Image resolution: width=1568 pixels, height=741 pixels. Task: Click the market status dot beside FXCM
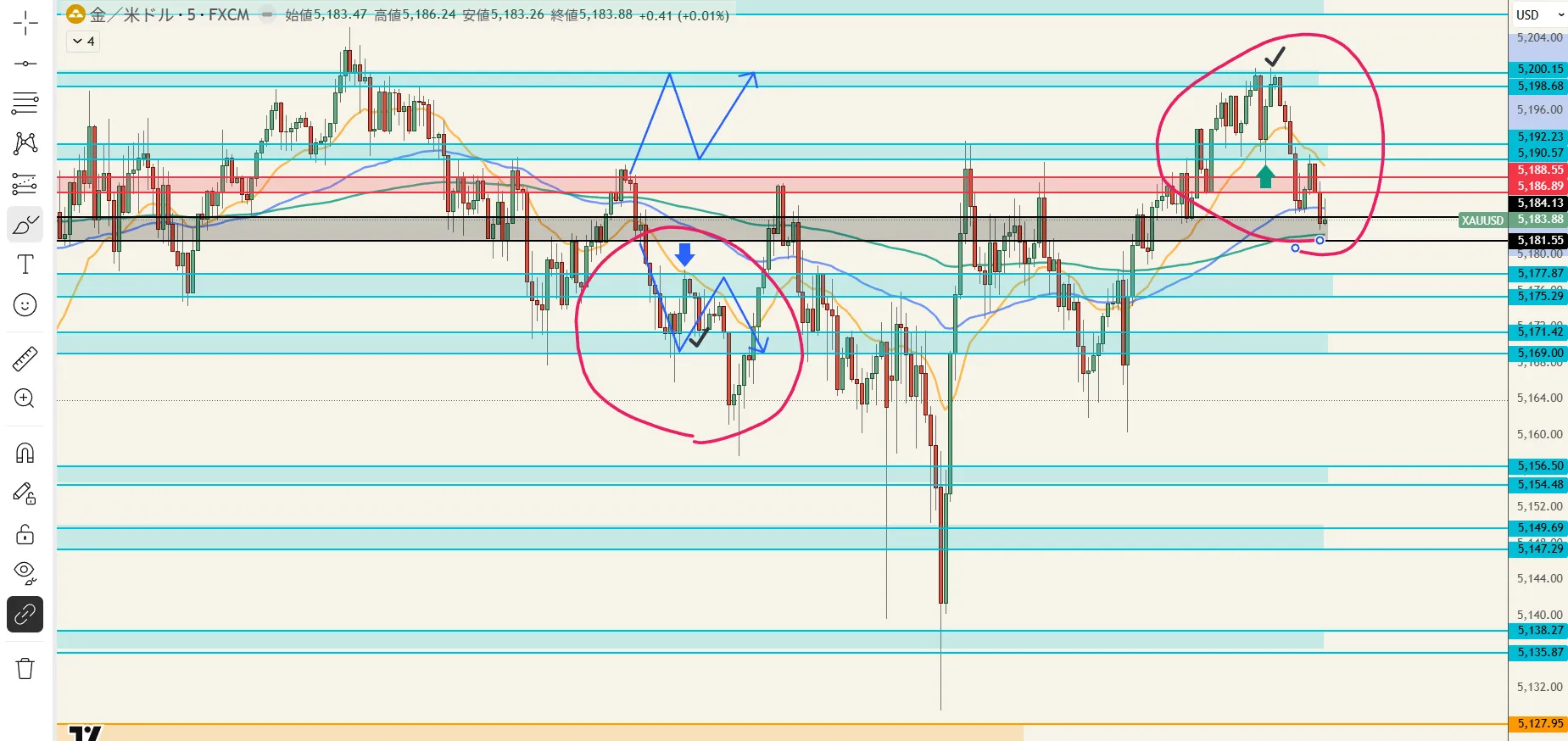pyautogui.click(x=267, y=14)
